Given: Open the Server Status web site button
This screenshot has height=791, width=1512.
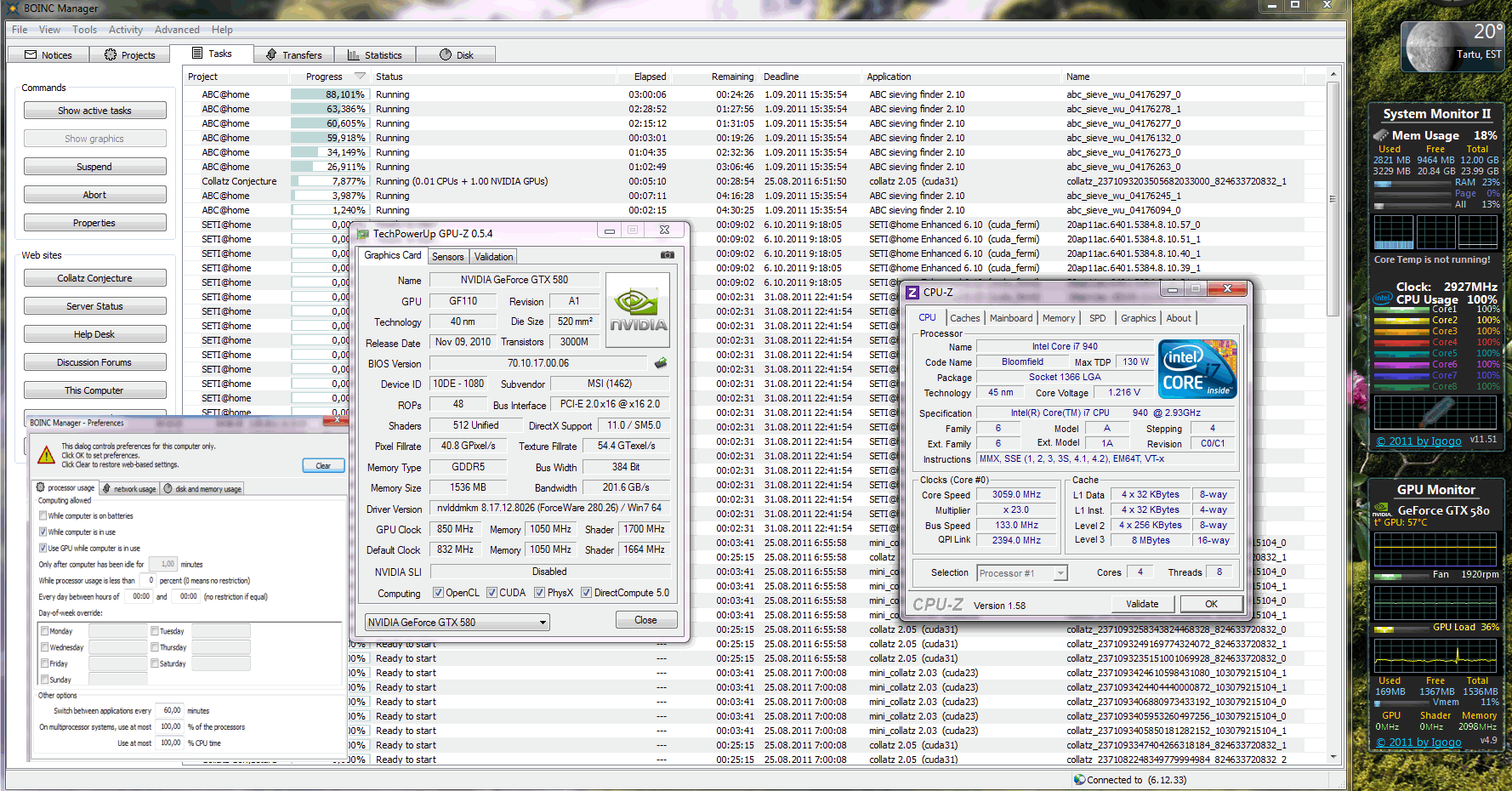Looking at the screenshot, I should click(94, 306).
